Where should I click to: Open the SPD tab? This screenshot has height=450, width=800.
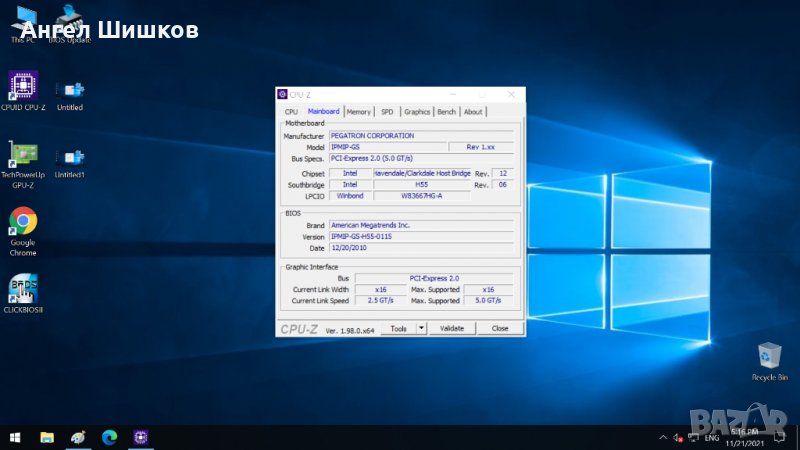pos(387,112)
